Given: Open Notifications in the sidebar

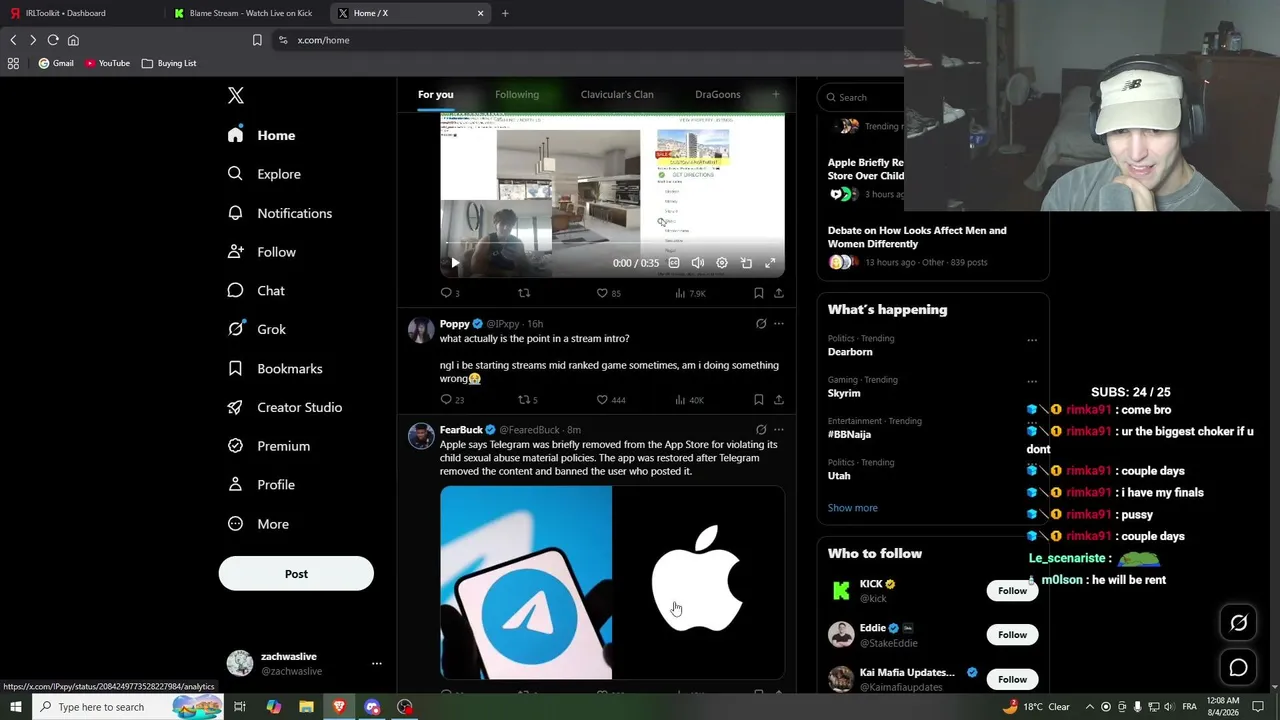Looking at the screenshot, I should click(x=280, y=213).
